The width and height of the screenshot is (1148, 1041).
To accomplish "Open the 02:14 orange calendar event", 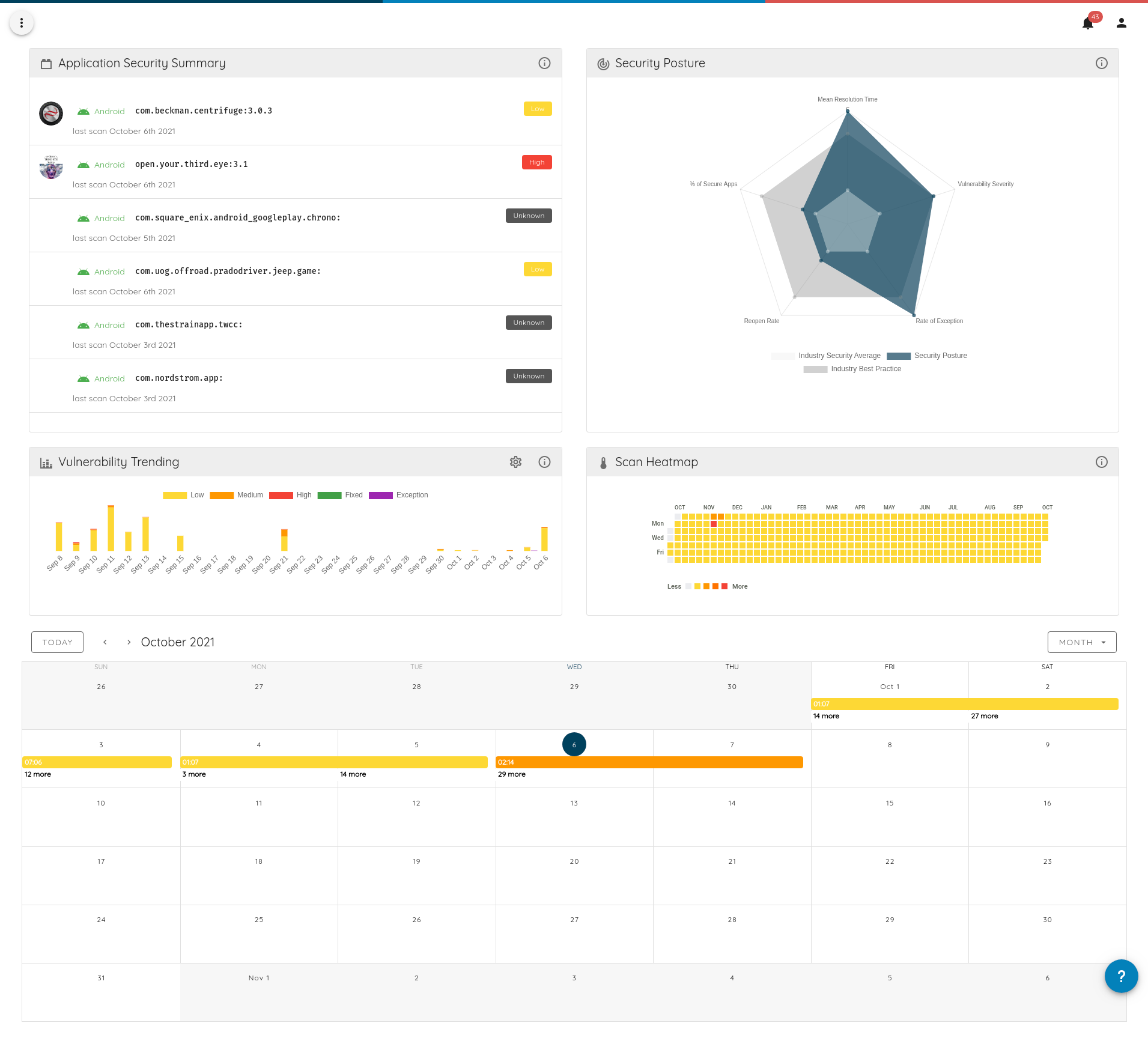I will point(649,762).
